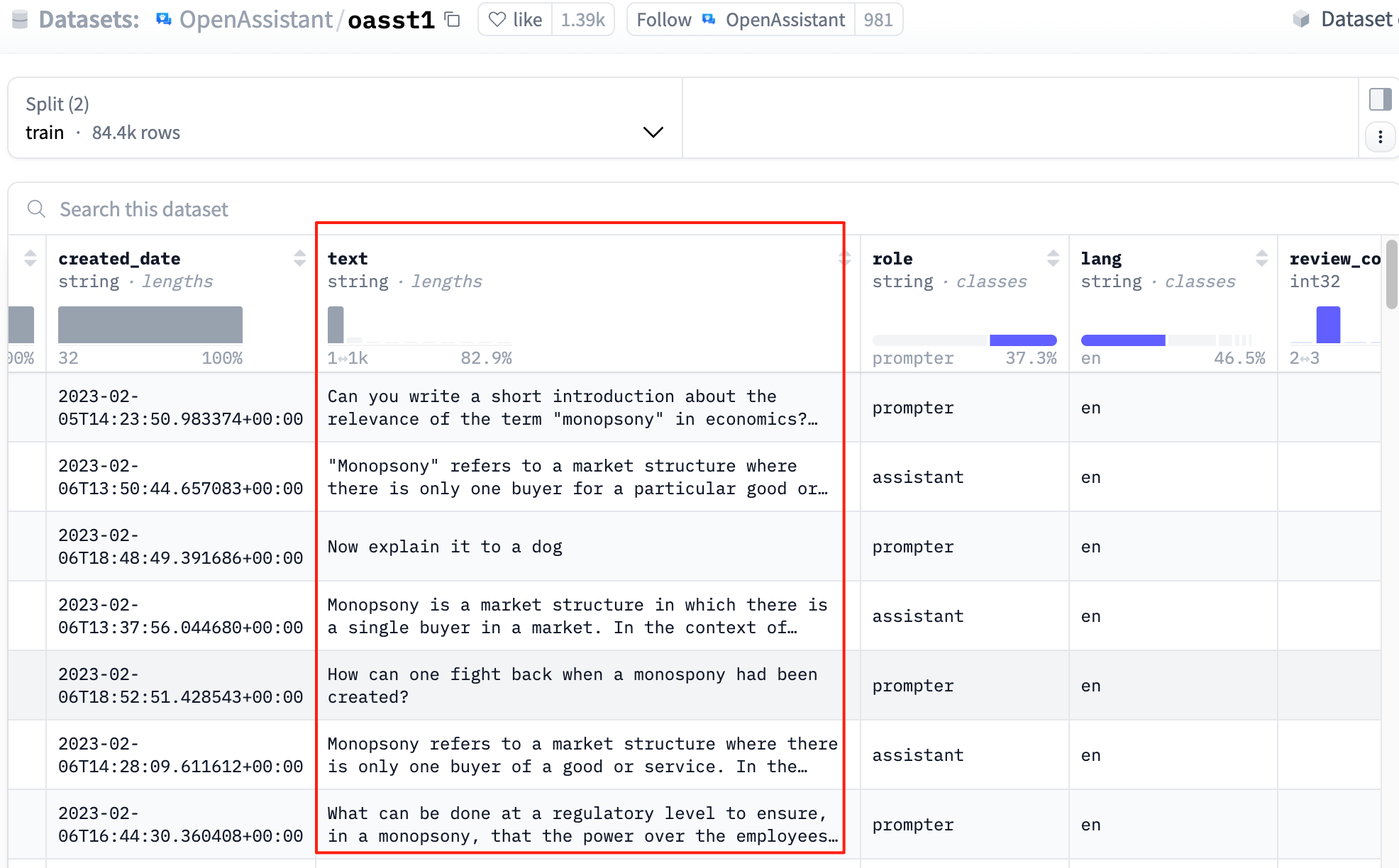Viewport: 1399px width, 868px height.
Task: Click the heart like icon
Action: (497, 20)
